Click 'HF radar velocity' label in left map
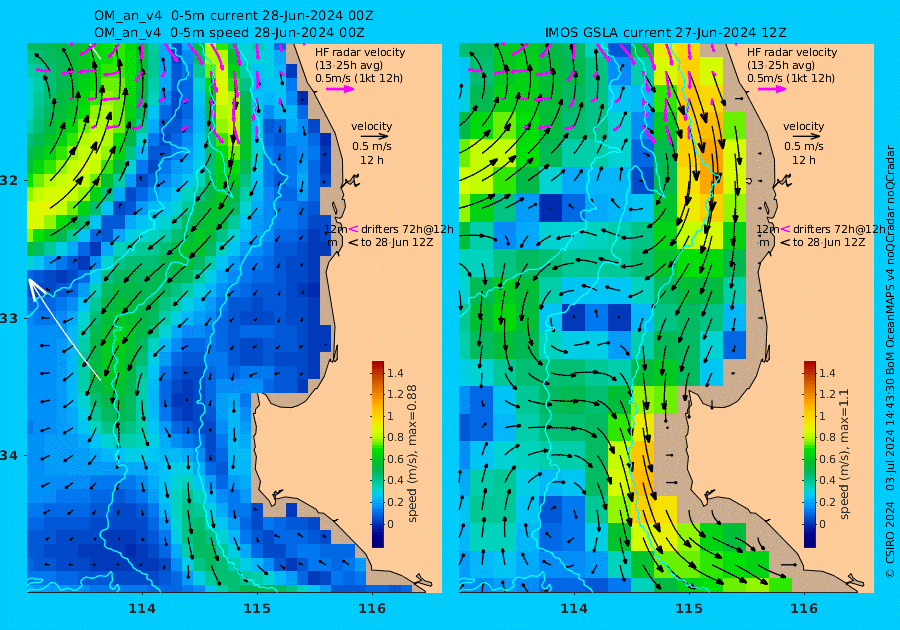 360,52
